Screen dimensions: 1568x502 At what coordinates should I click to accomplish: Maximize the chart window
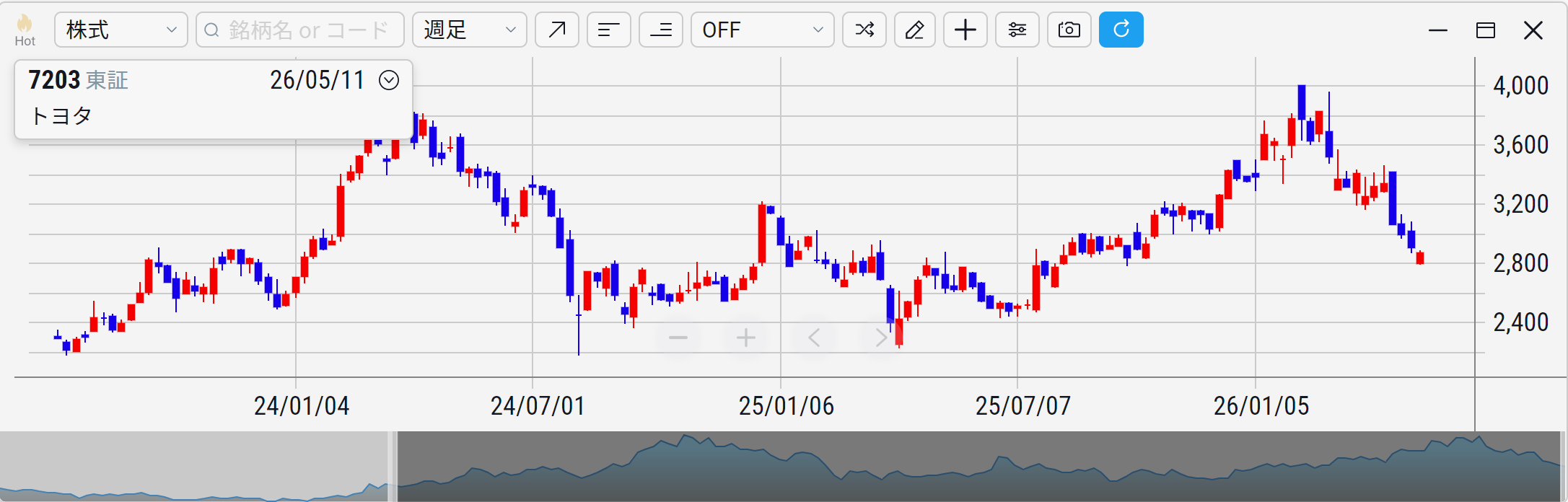(x=1486, y=30)
